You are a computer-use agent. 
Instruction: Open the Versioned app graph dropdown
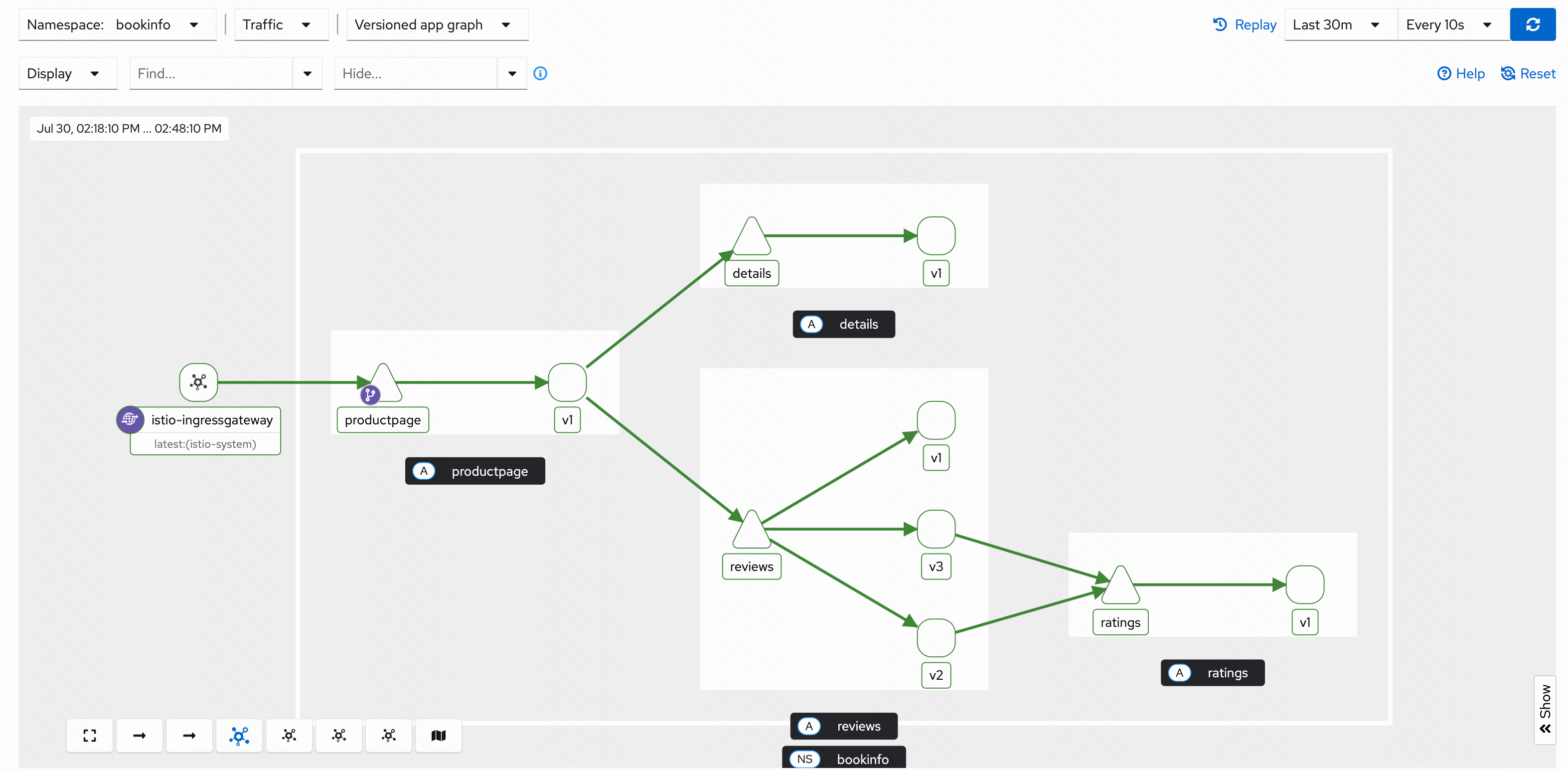[437, 25]
